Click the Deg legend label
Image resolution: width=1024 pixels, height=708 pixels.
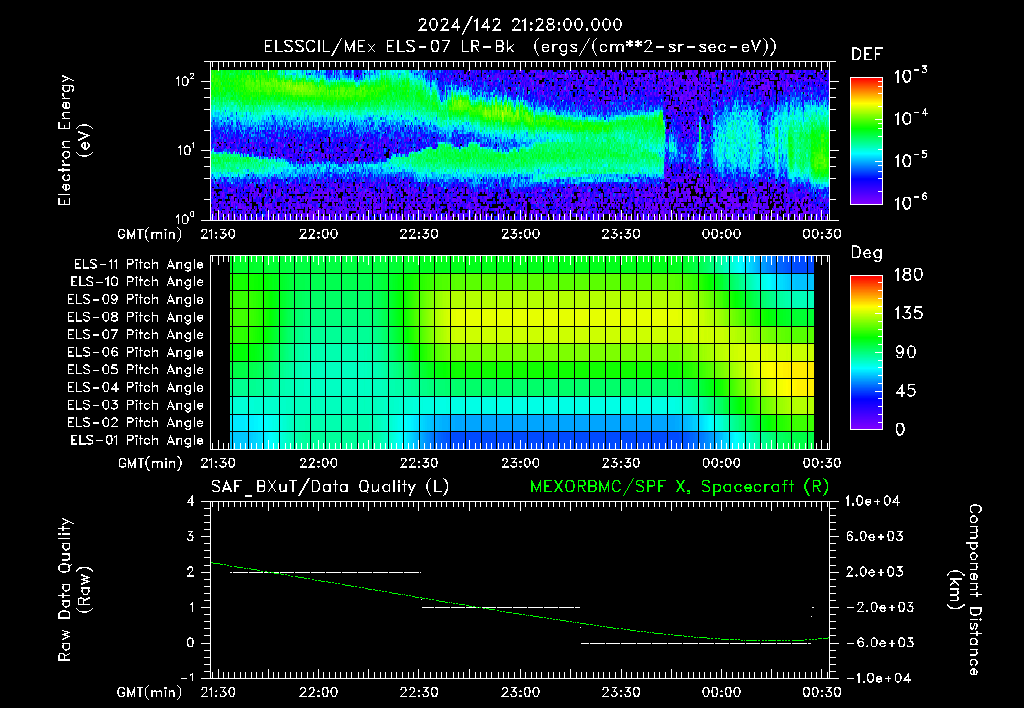[x=867, y=253]
